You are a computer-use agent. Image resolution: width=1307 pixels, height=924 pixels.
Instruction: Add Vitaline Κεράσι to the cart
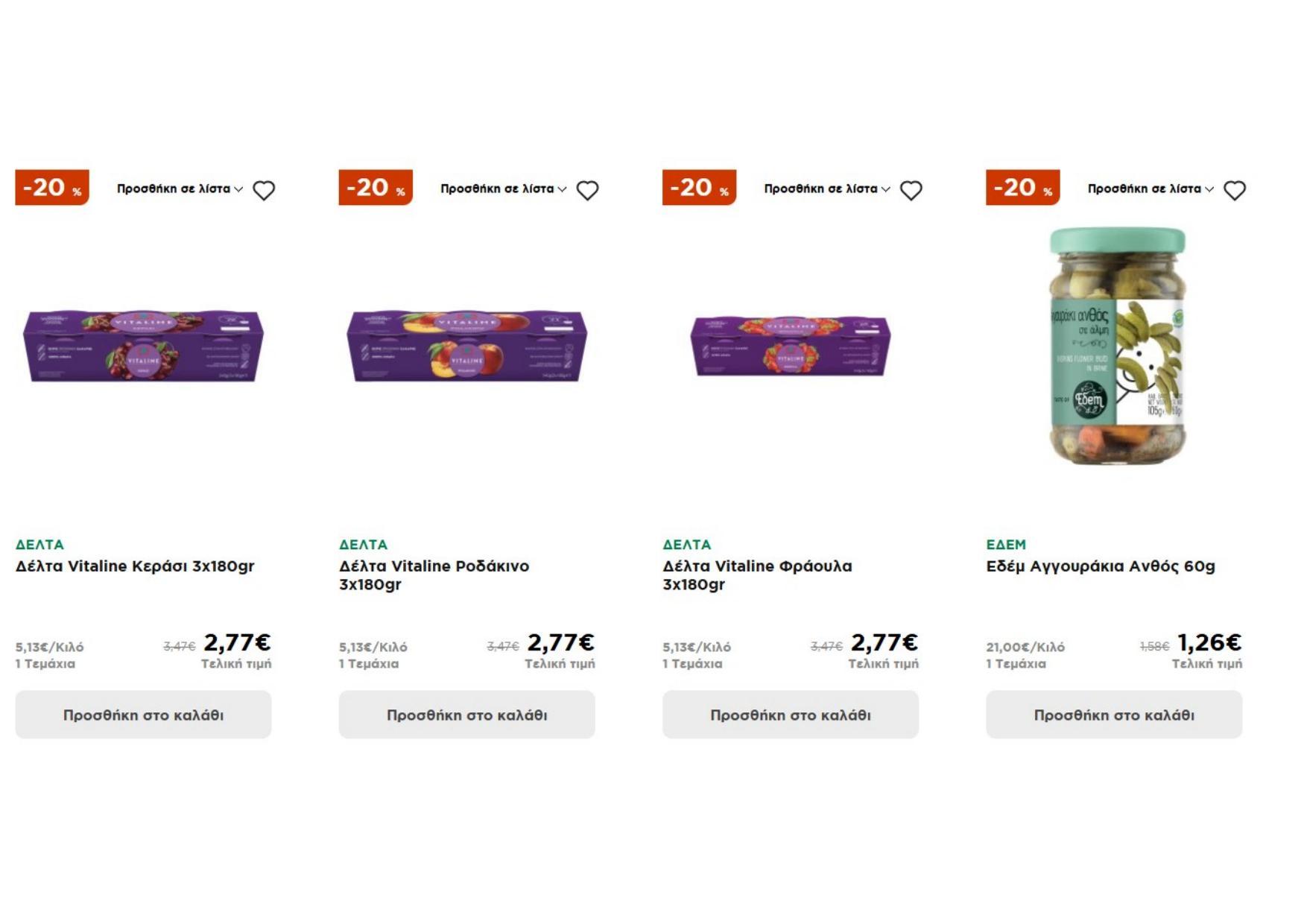point(143,715)
